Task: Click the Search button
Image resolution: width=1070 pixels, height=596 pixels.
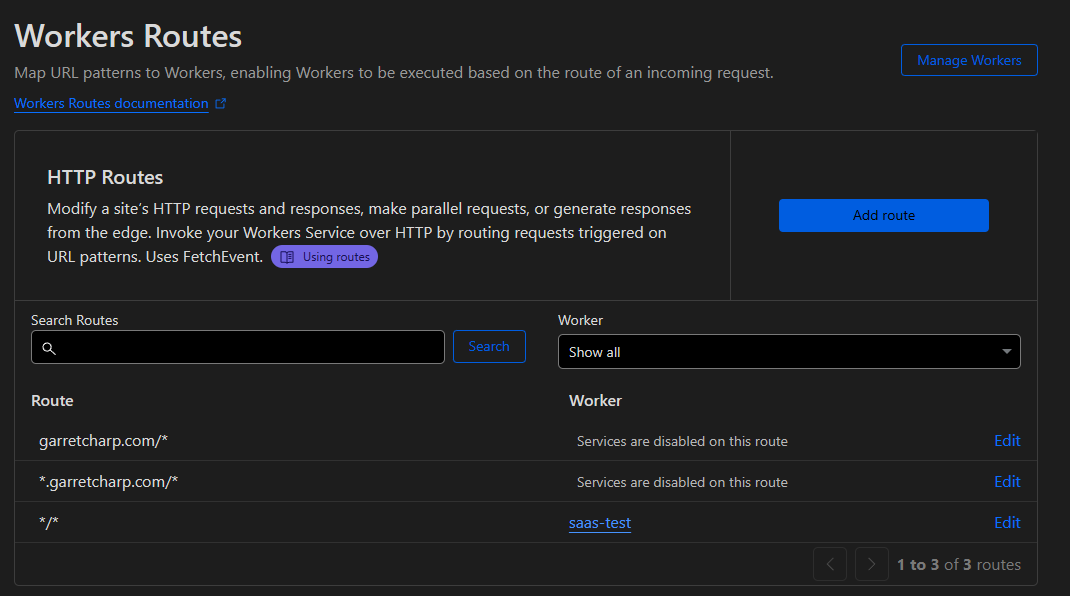Action: (489, 347)
